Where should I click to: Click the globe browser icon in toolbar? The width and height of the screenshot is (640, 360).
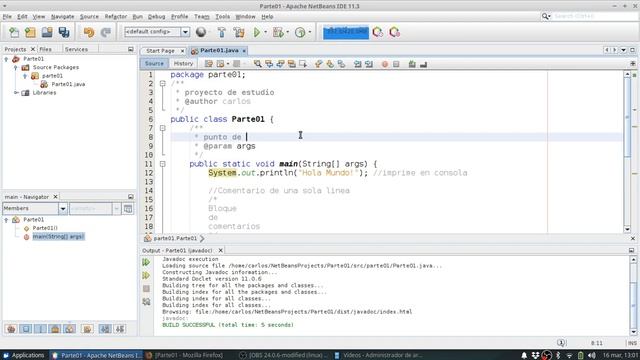click(201, 32)
